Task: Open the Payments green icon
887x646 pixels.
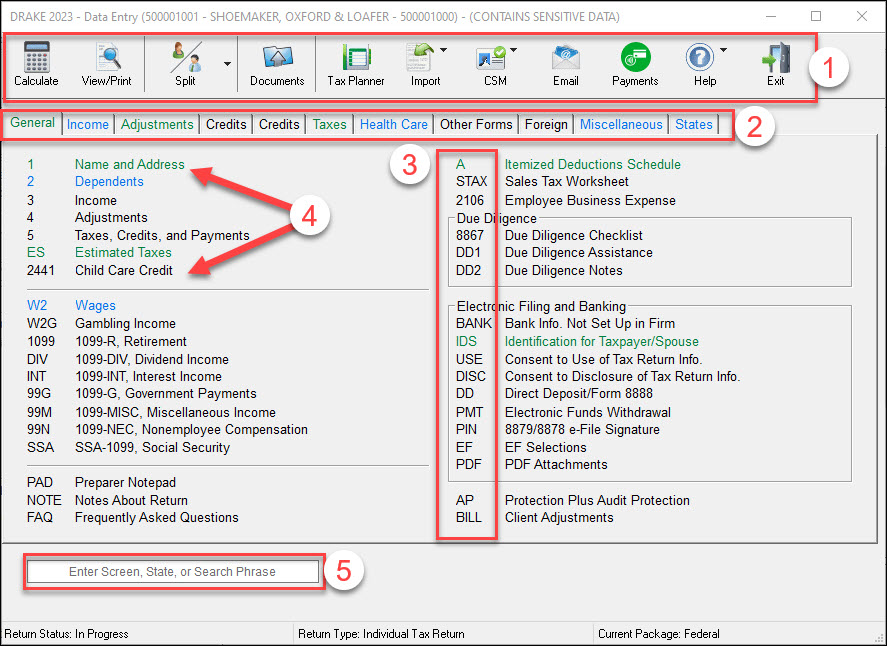Action: pyautogui.click(x=635, y=57)
